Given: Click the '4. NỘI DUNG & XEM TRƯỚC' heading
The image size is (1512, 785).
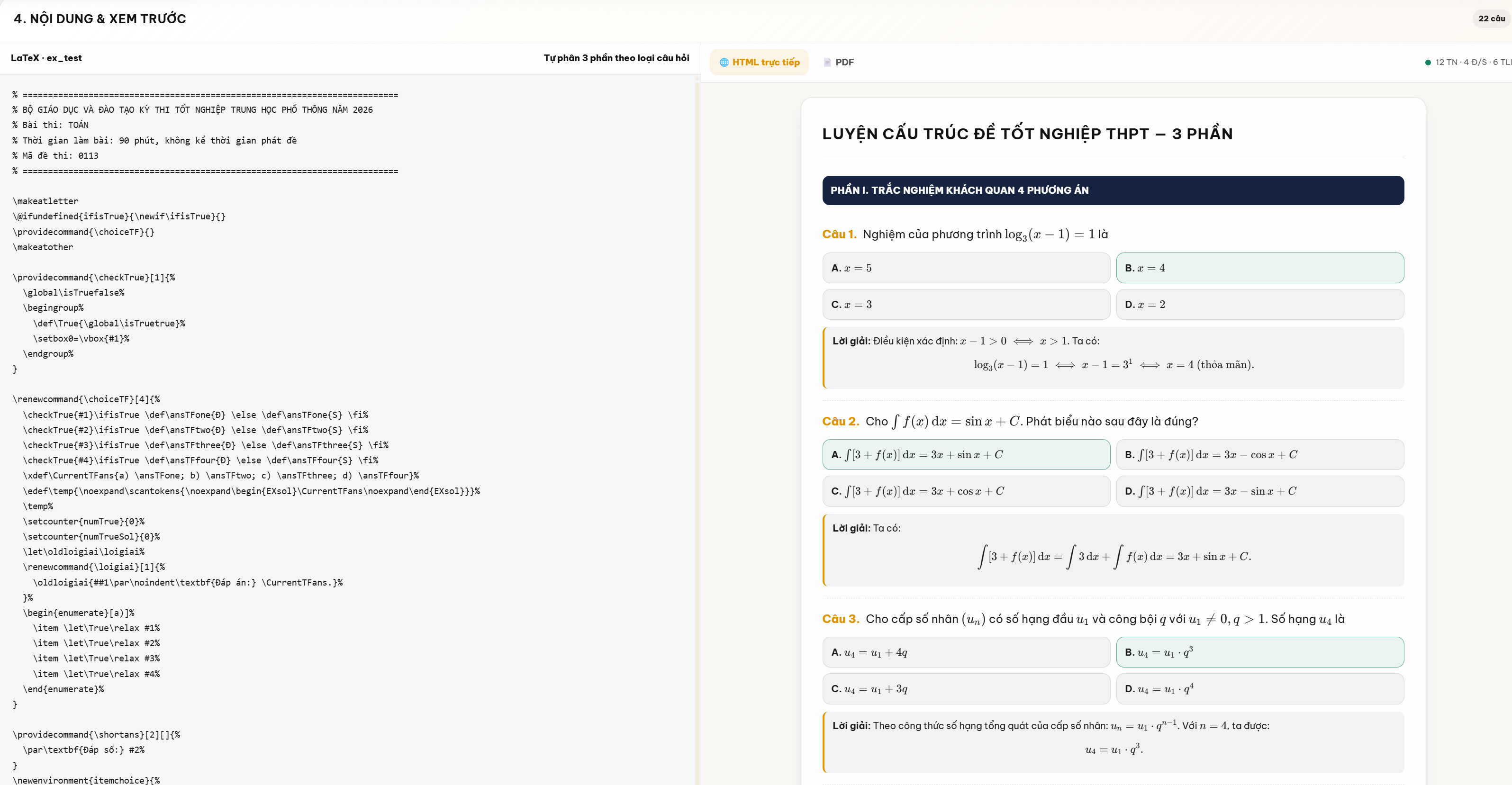Looking at the screenshot, I should pyautogui.click(x=100, y=19).
